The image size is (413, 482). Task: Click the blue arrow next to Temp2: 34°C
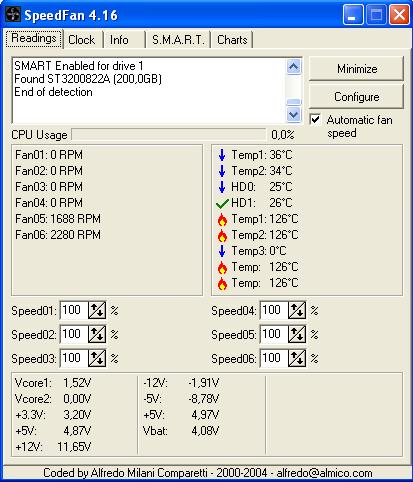coord(222,171)
